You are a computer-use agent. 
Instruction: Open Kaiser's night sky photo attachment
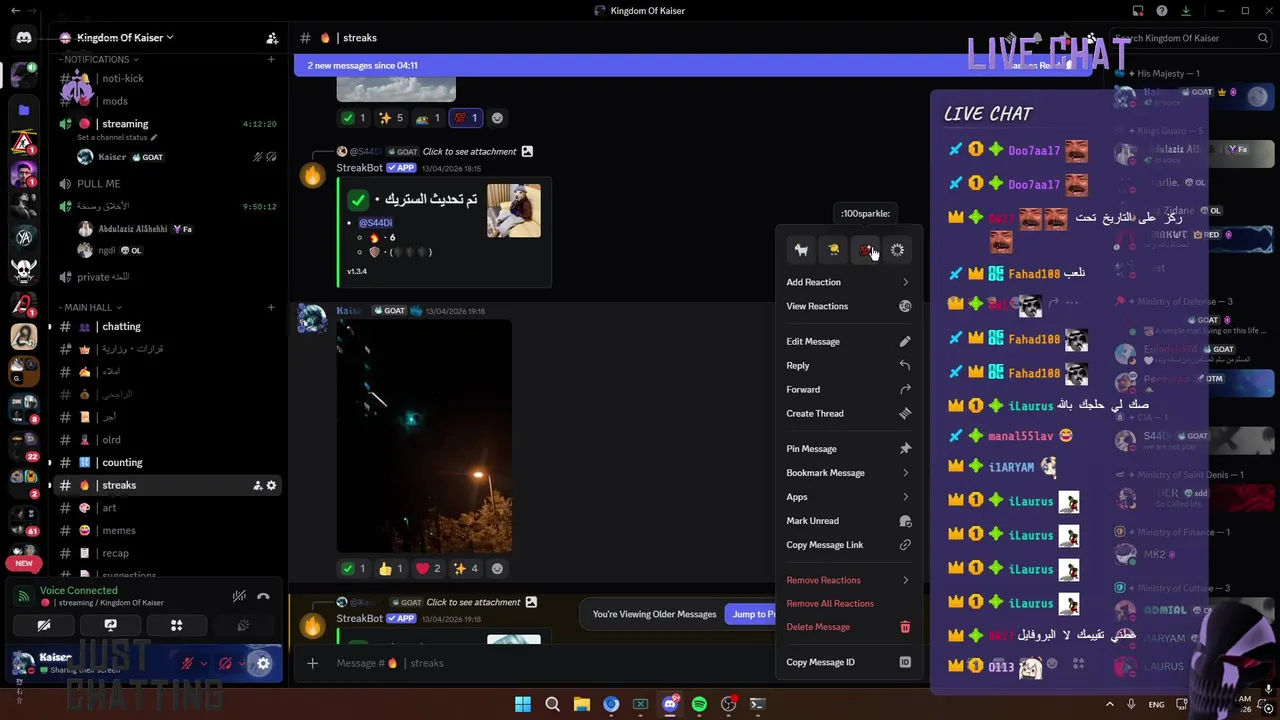tap(424, 436)
